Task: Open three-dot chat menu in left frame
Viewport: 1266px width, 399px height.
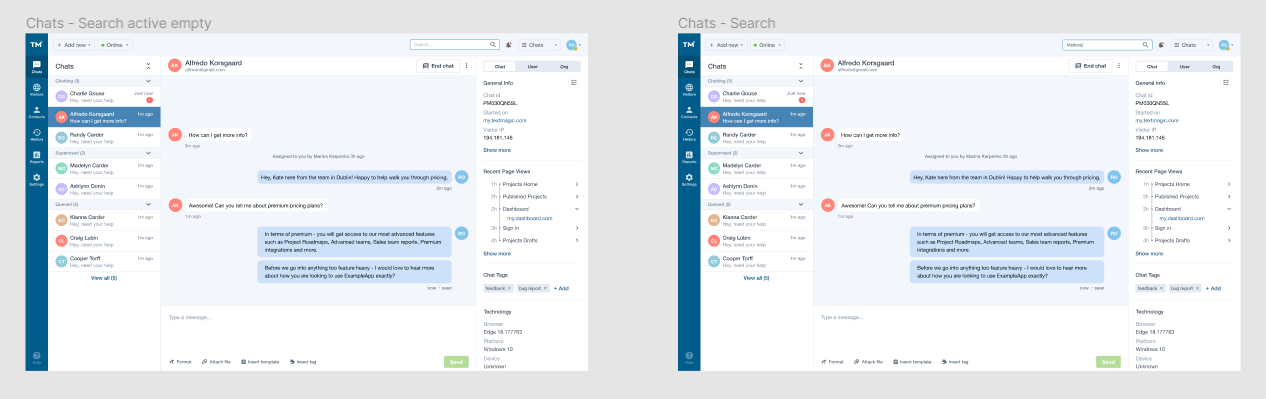Action: 467,66
